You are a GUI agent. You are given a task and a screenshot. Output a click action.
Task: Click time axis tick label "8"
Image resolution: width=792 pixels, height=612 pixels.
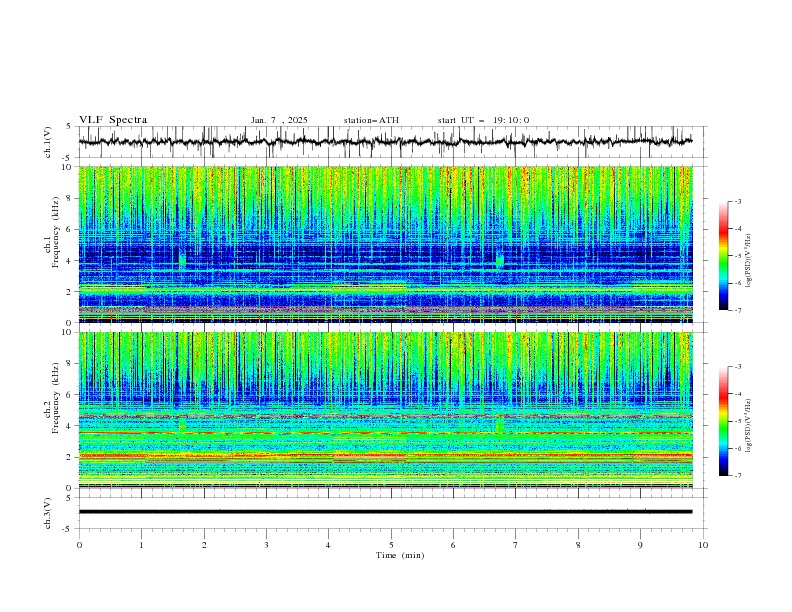pos(578,545)
